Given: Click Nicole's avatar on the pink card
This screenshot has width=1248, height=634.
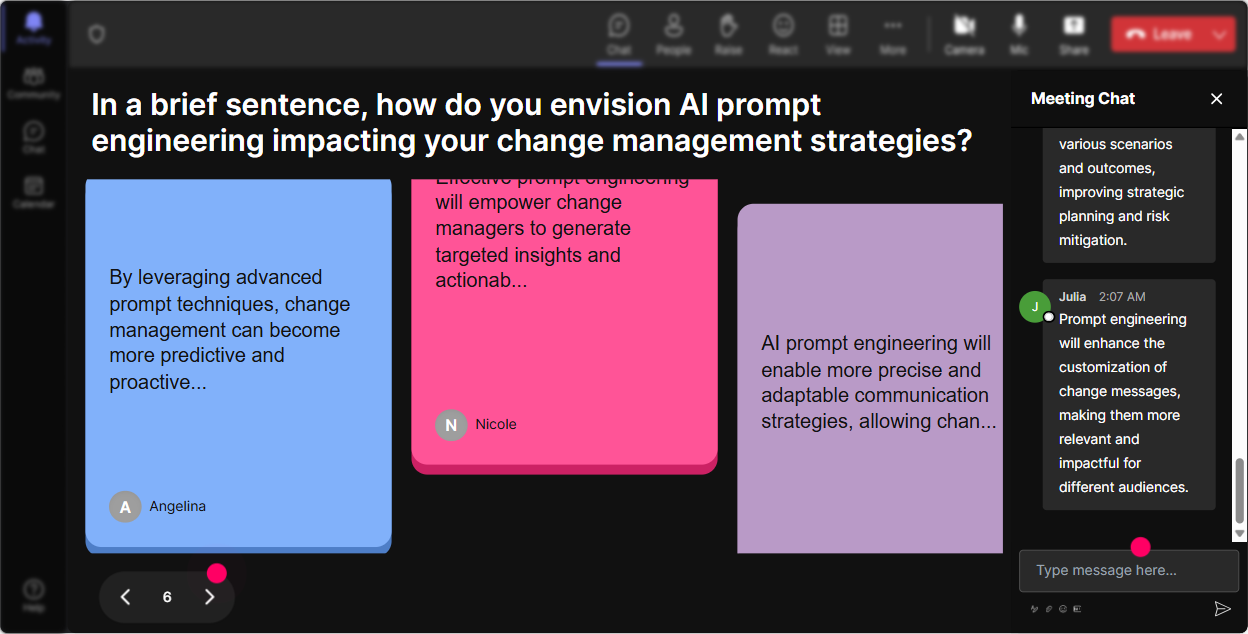Looking at the screenshot, I should (x=451, y=425).
